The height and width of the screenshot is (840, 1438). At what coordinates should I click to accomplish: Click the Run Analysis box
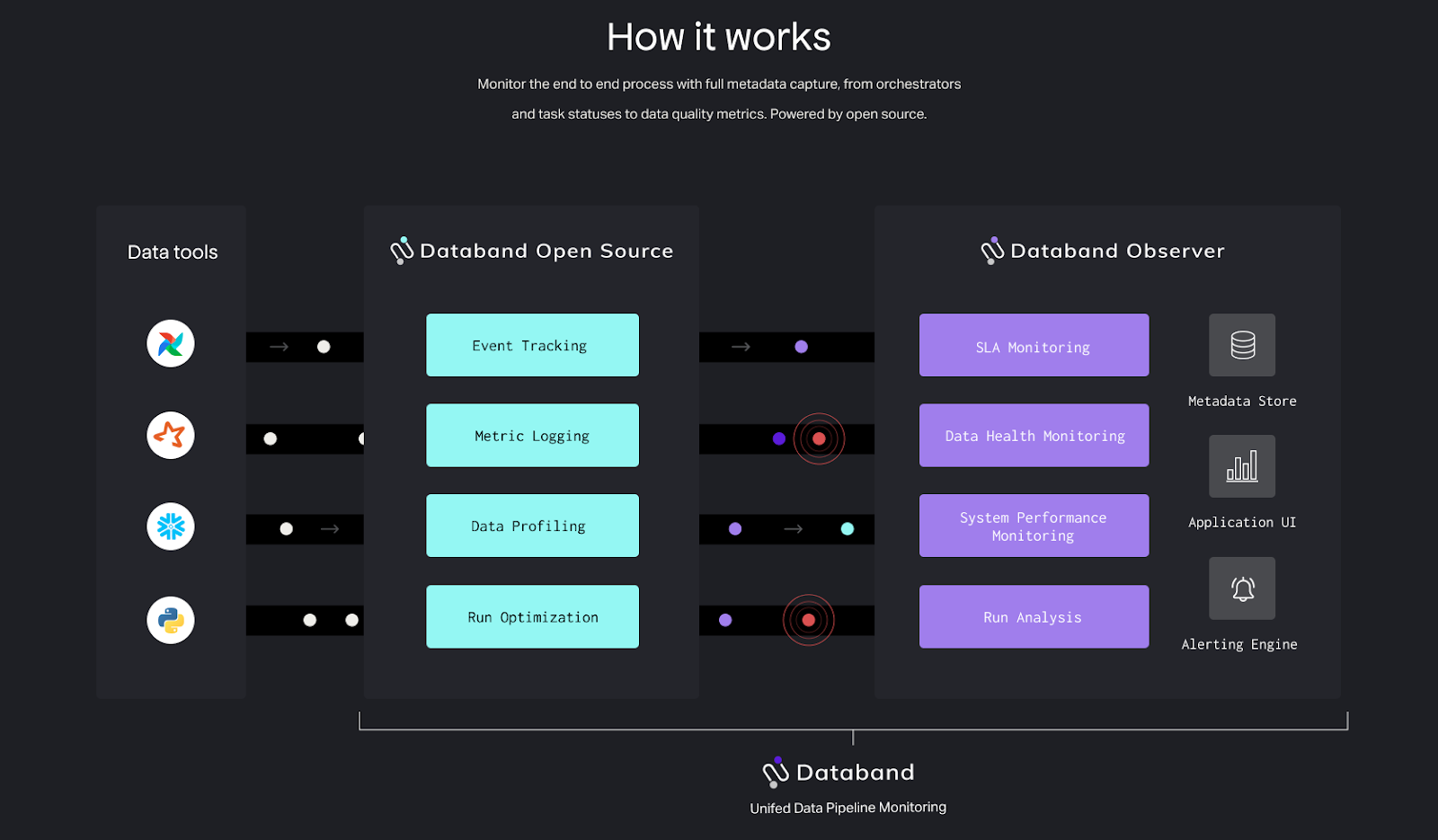pos(1034,617)
